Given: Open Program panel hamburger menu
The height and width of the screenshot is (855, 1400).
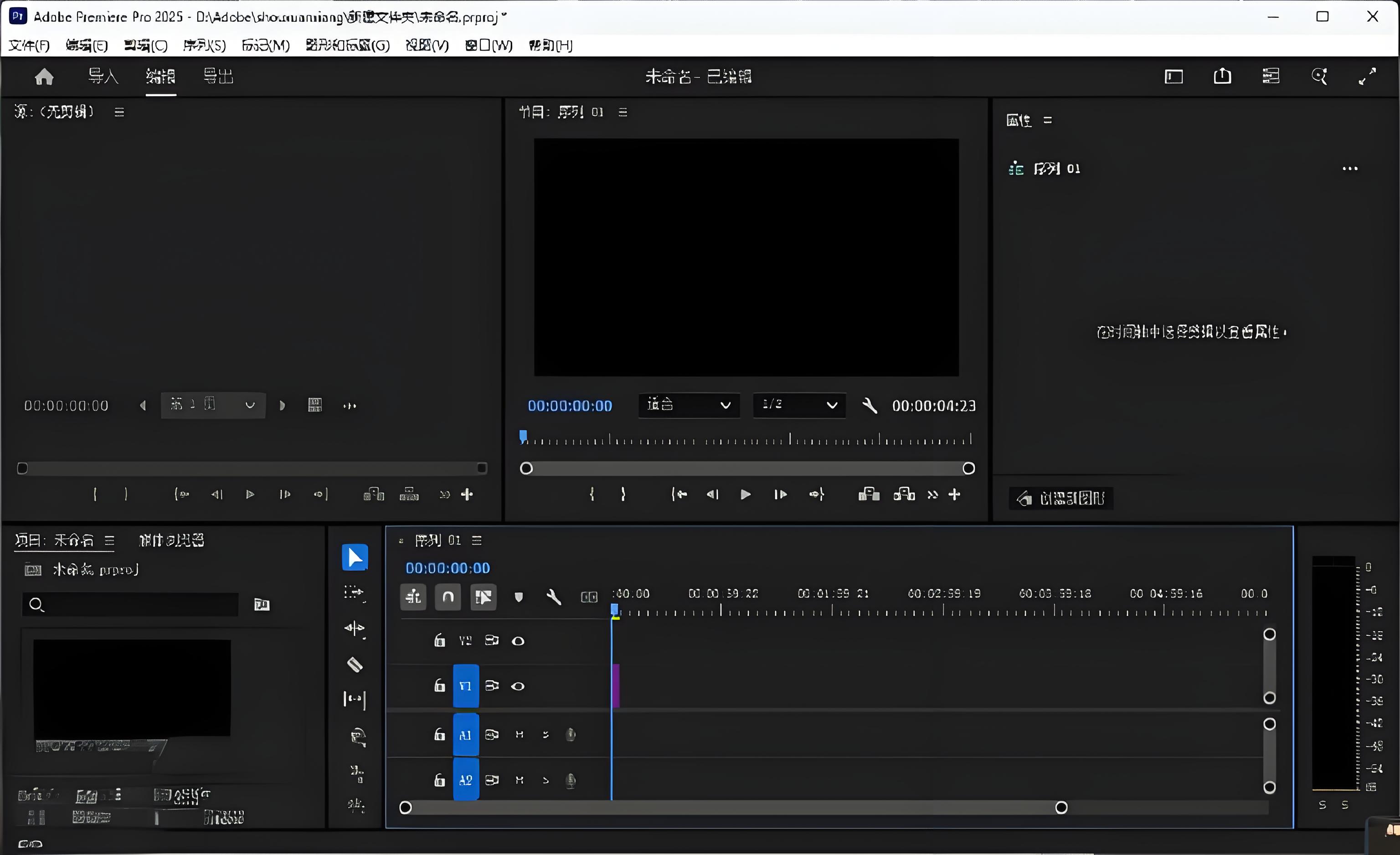Looking at the screenshot, I should (623, 112).
